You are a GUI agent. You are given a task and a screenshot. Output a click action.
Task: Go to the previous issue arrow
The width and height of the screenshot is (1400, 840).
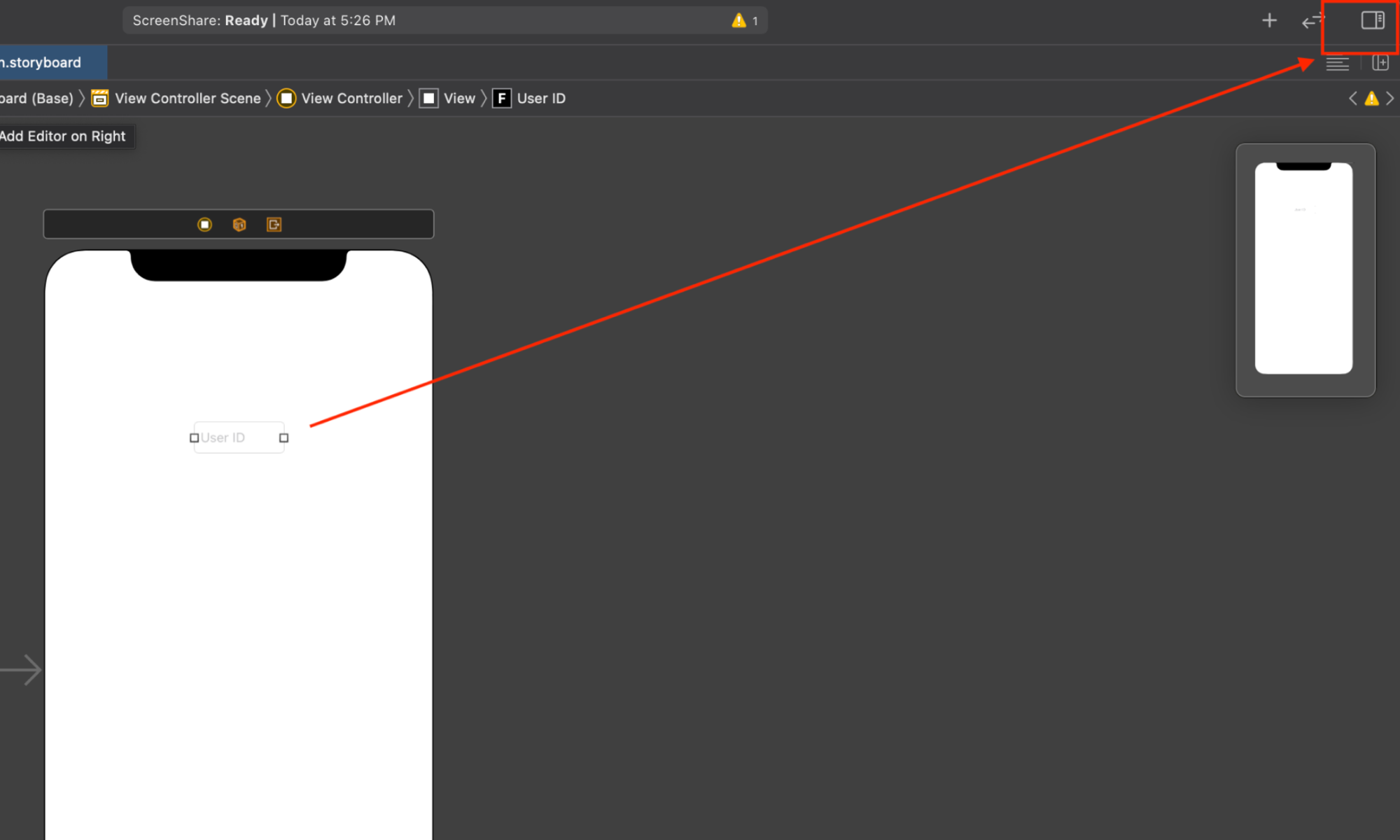pyautogui.click(x=1353, y=99)
